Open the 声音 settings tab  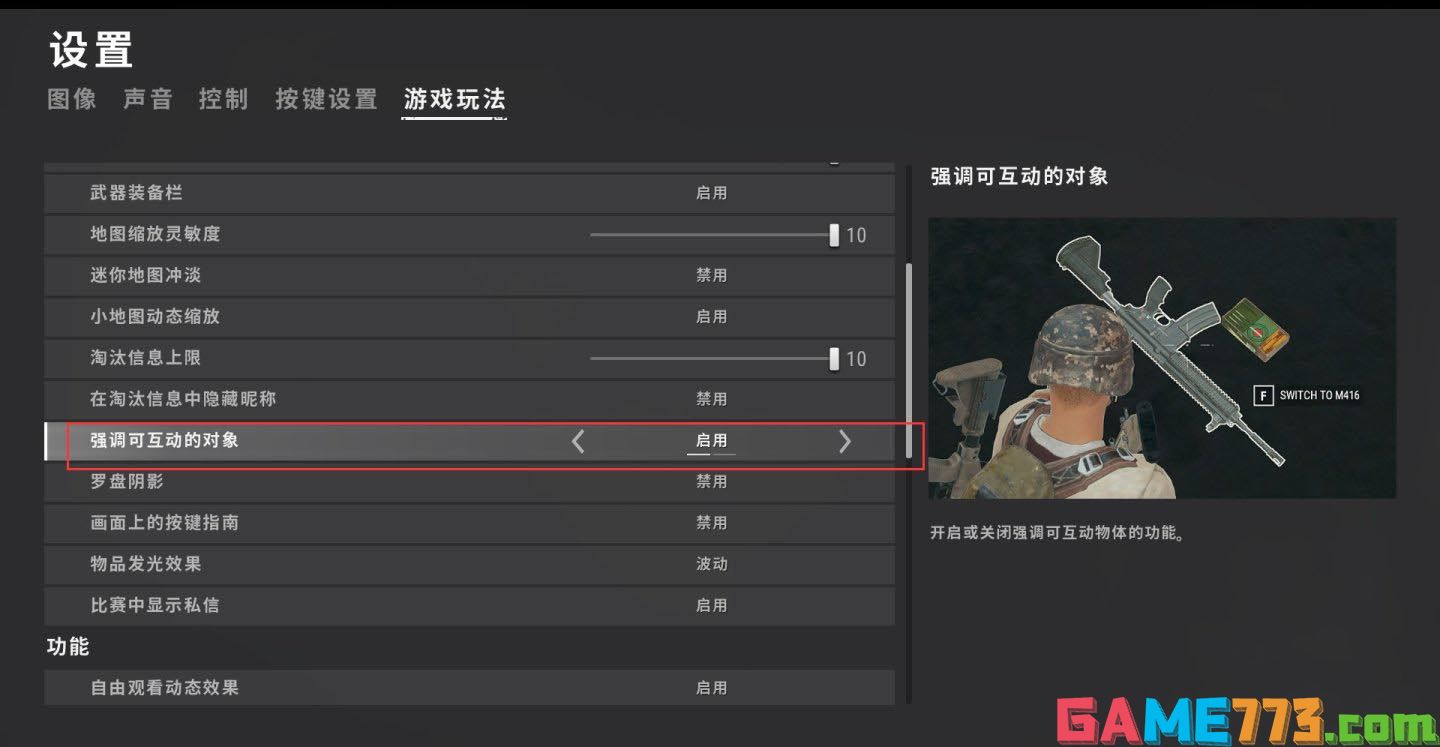click(148, 99)
